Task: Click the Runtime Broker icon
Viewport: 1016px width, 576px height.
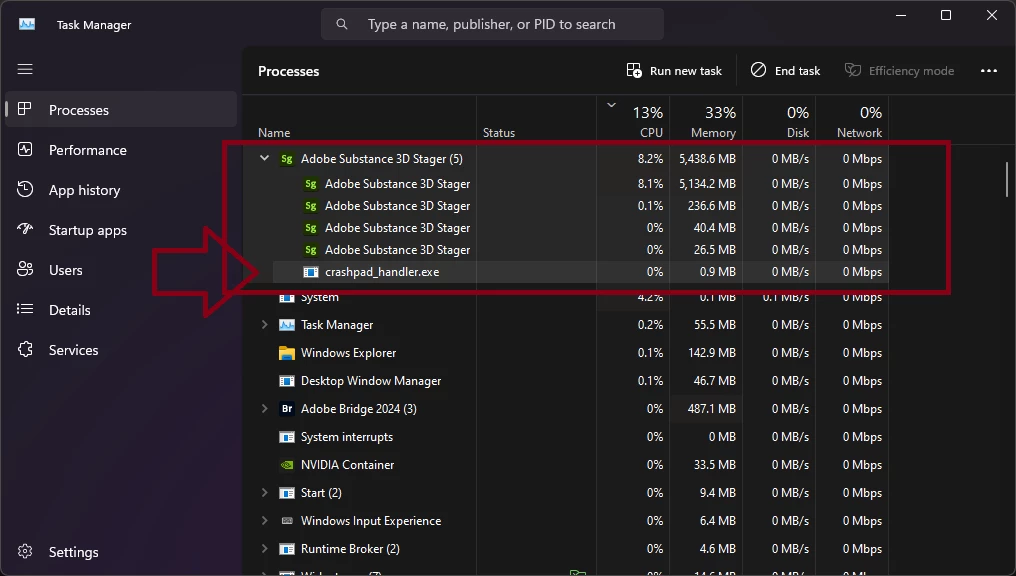Action: tap(286, 549)
